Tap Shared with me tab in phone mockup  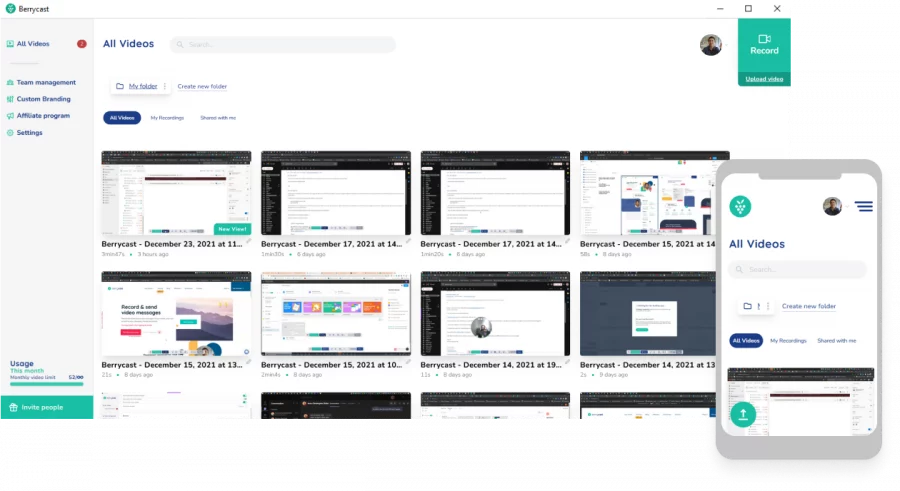tap(836, 341)
